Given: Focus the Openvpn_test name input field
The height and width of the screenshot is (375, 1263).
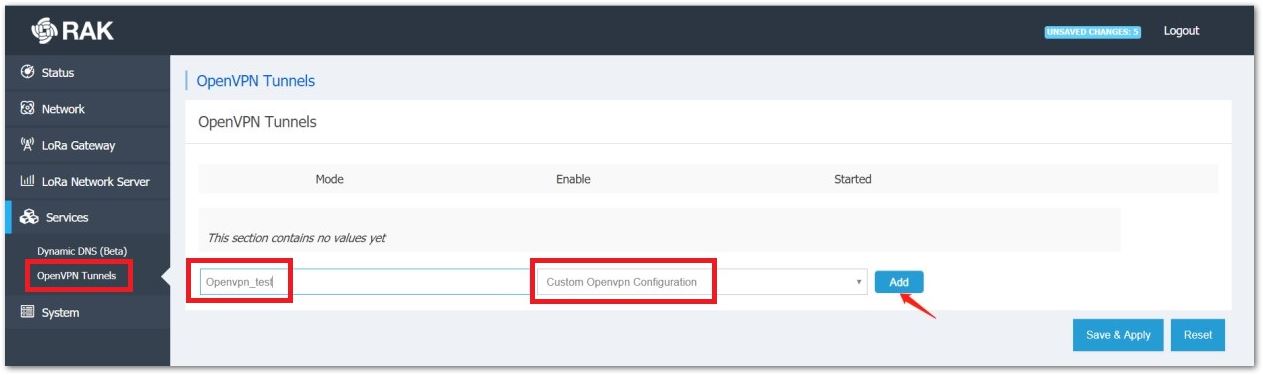Looking at the screenshot, I should [364, 282].
